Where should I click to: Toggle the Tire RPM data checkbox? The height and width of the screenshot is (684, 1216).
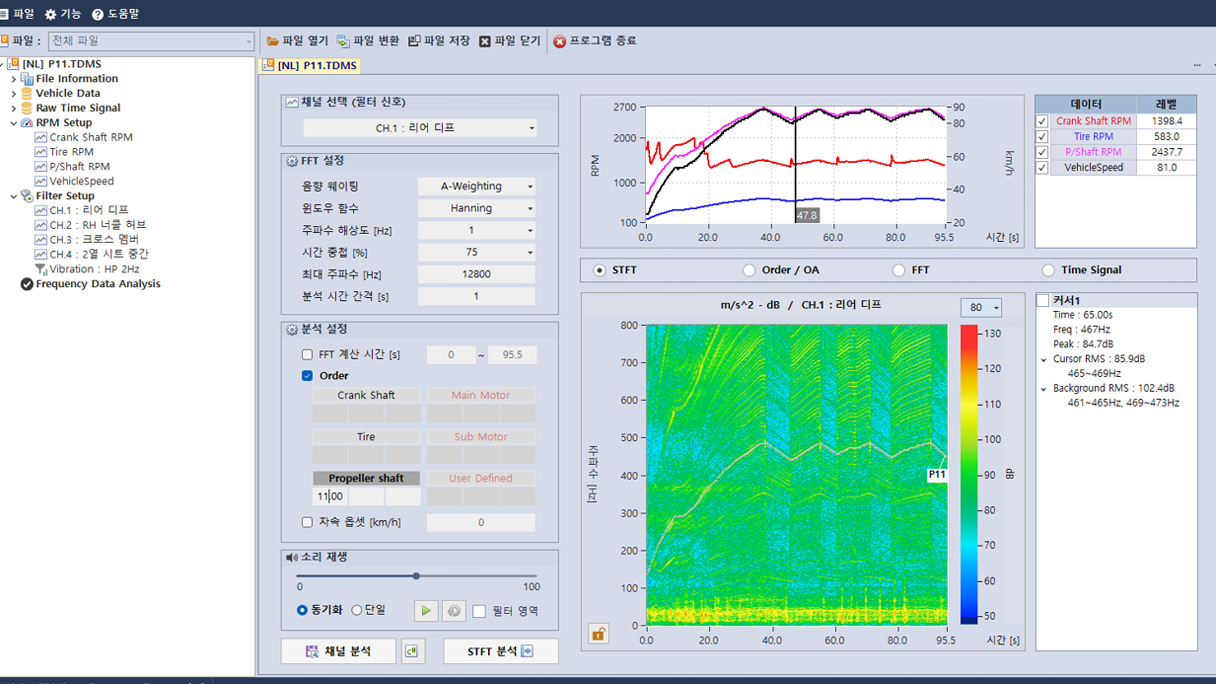tap(1043, 137)
